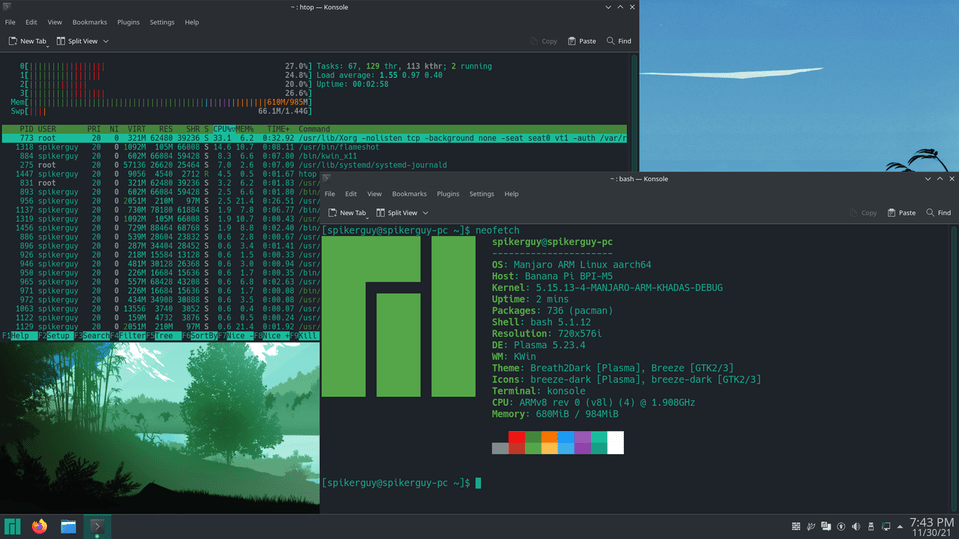Screen dimensions: 959x539
Task: Click htop F6 SortBy button
Action: click(x=200, y=336)
